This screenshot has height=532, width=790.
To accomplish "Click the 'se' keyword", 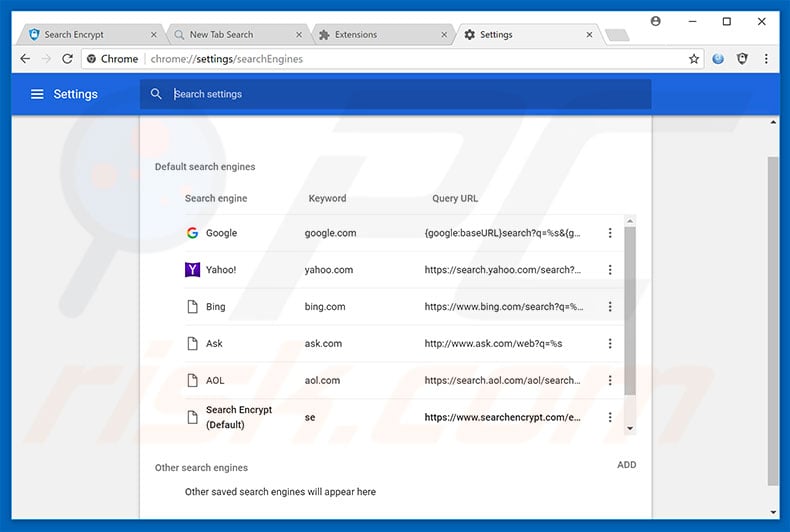I will click(310, 417).
